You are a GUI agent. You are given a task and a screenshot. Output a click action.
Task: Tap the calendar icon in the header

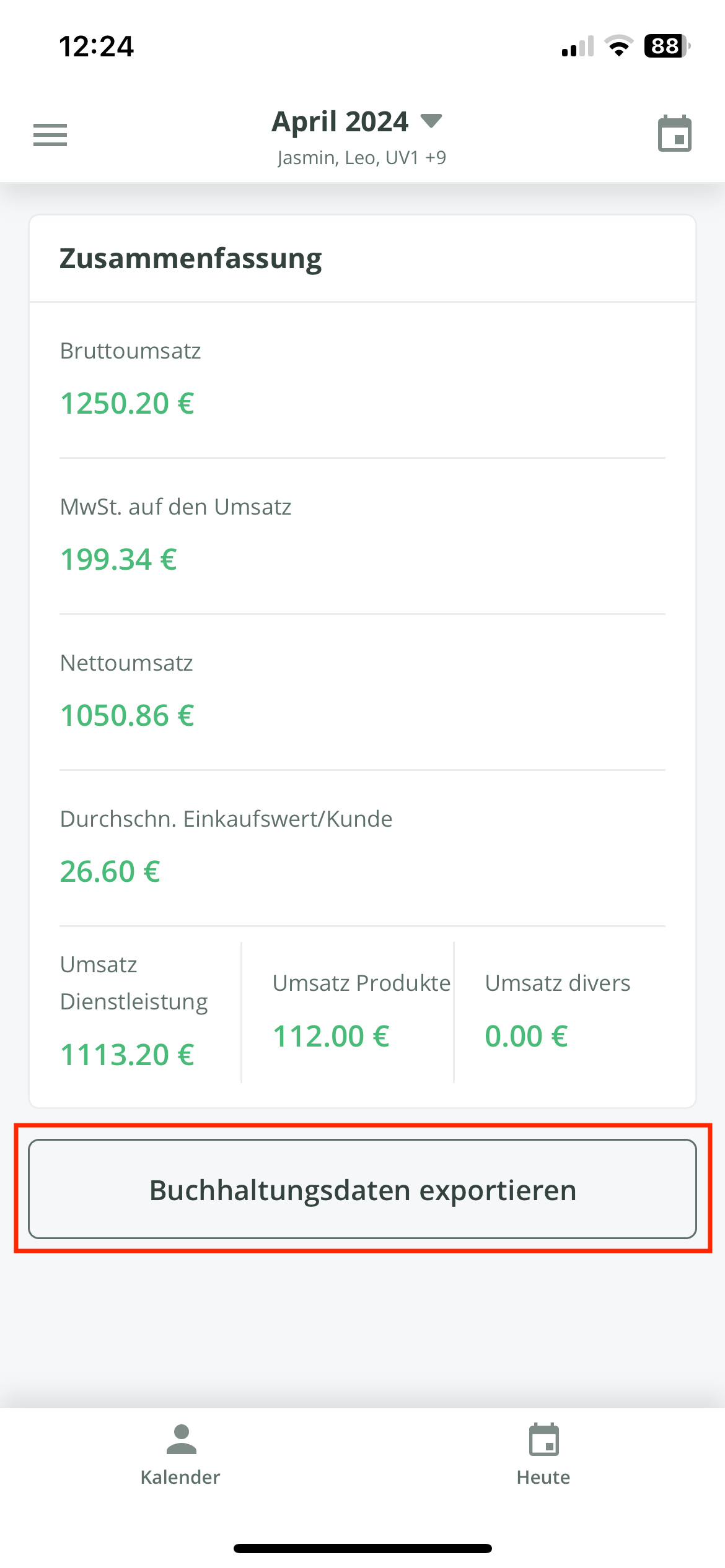[x=674, y=134]
